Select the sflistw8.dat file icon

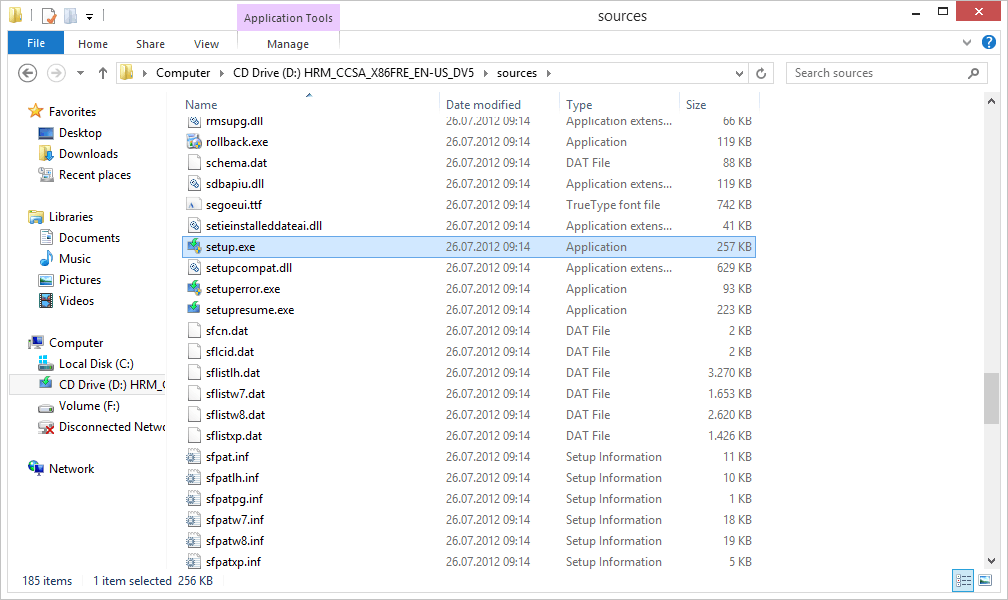194,415
